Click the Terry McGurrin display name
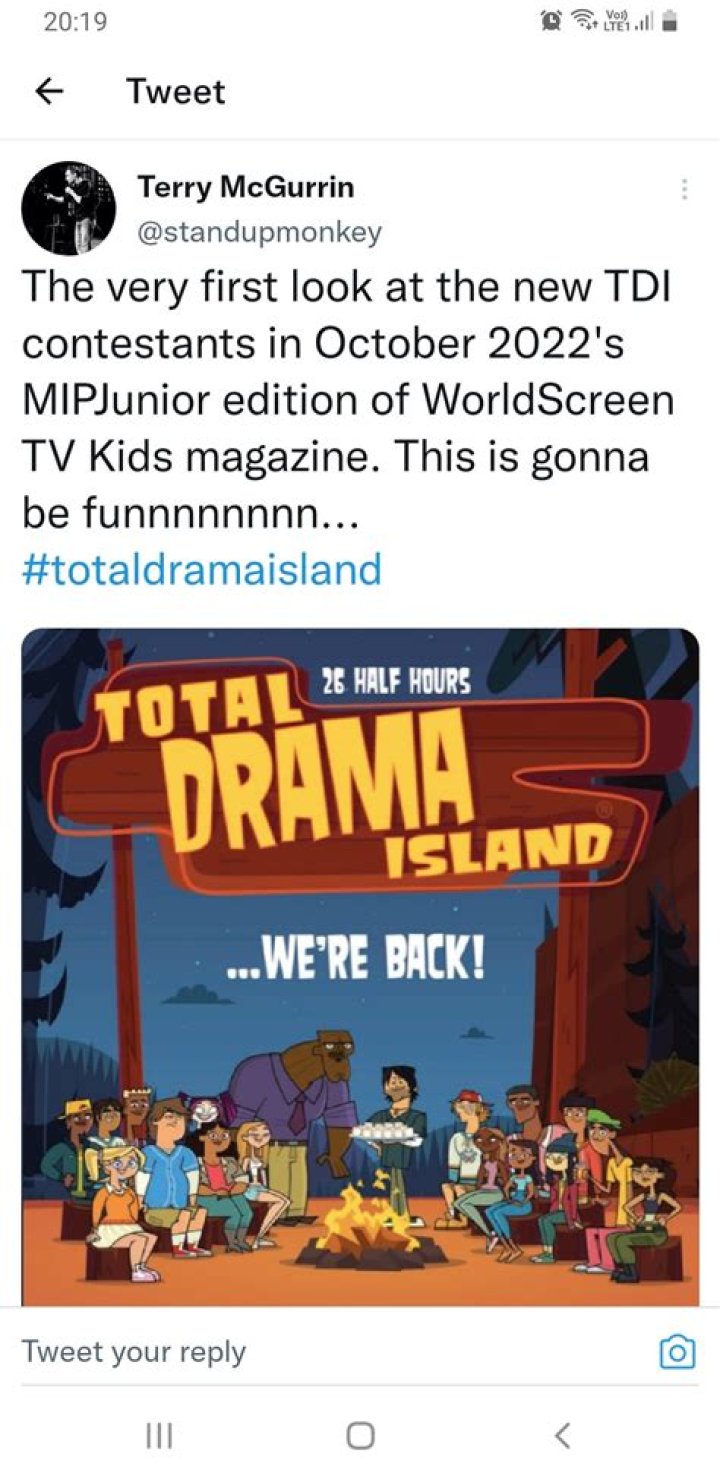 (x=245, y=186)
